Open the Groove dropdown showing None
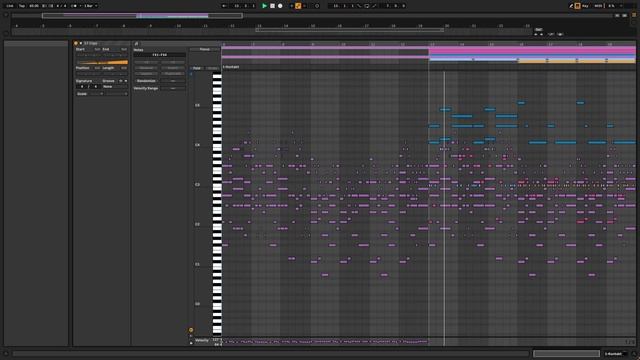Screen dimensions: 640x360 (x=115, y=87)
